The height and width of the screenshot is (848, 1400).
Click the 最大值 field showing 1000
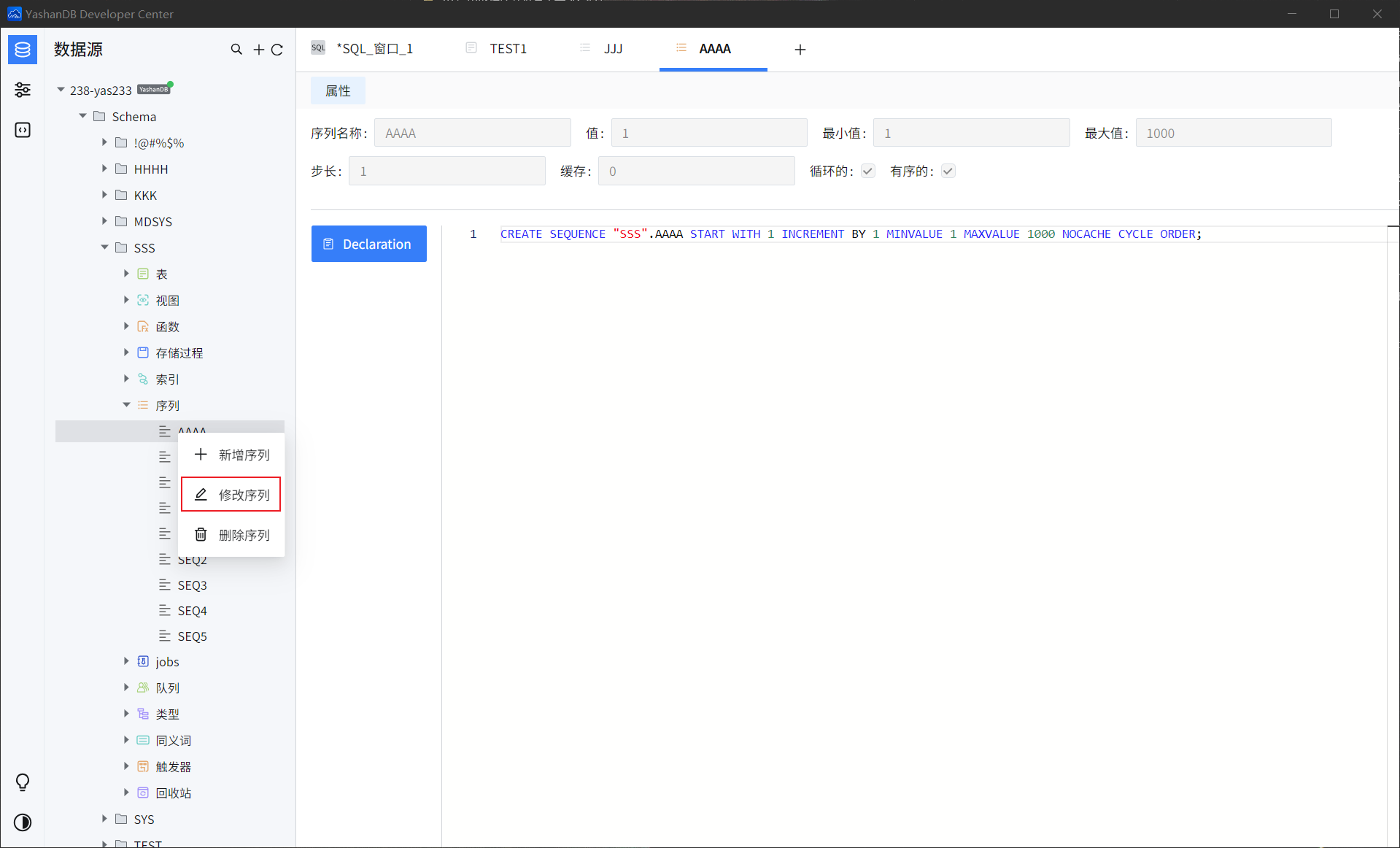pos(1234,133)
